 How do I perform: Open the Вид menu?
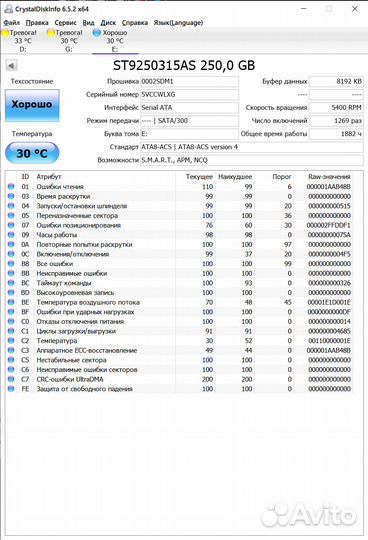click(88, 23)
